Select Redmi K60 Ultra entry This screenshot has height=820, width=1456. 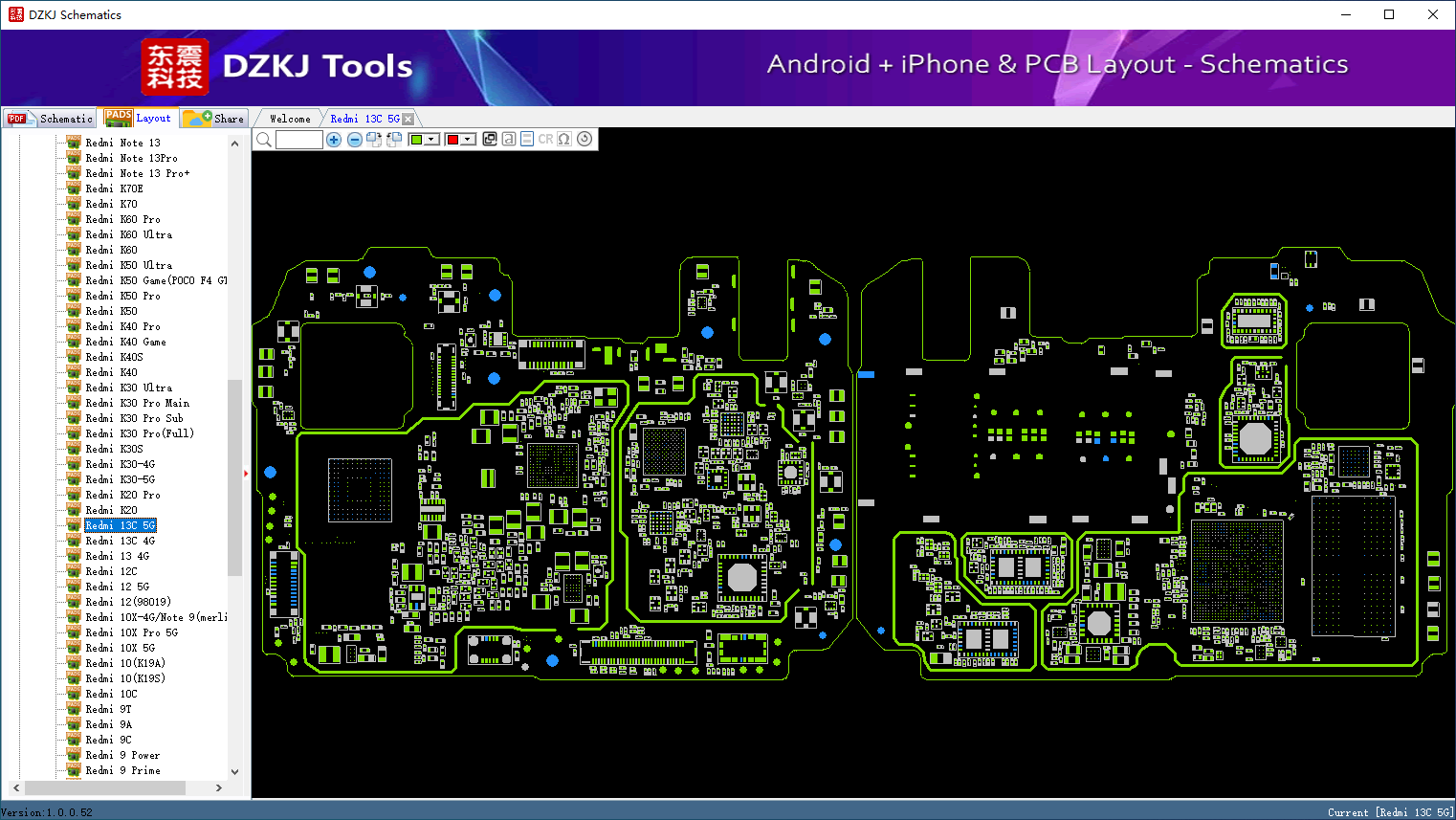(x=129, y=234)
